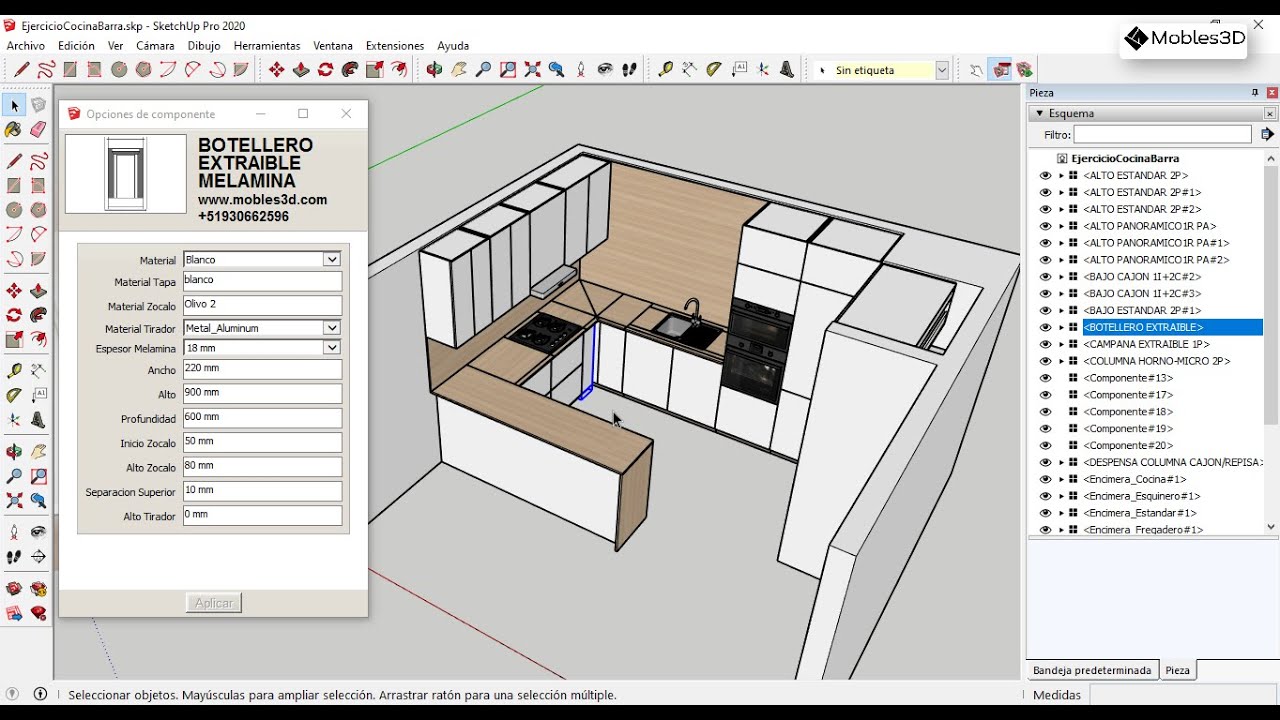This screenshot has height=720, width=1280.
Task: Expand the BAJO ESTANDAR 2P#1 tree node
Action: pos(1061,310)
